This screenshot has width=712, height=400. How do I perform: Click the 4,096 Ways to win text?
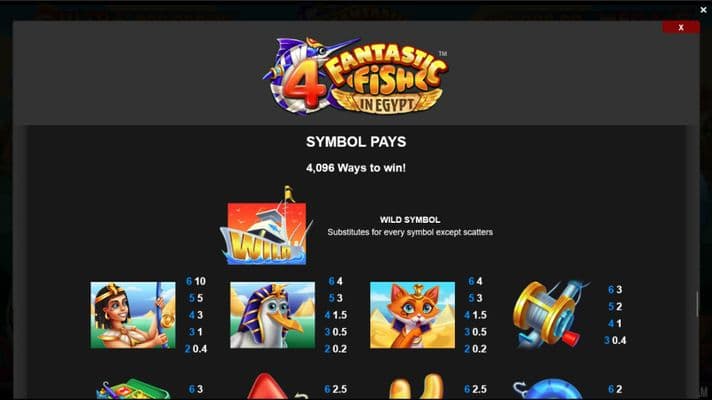356,168
